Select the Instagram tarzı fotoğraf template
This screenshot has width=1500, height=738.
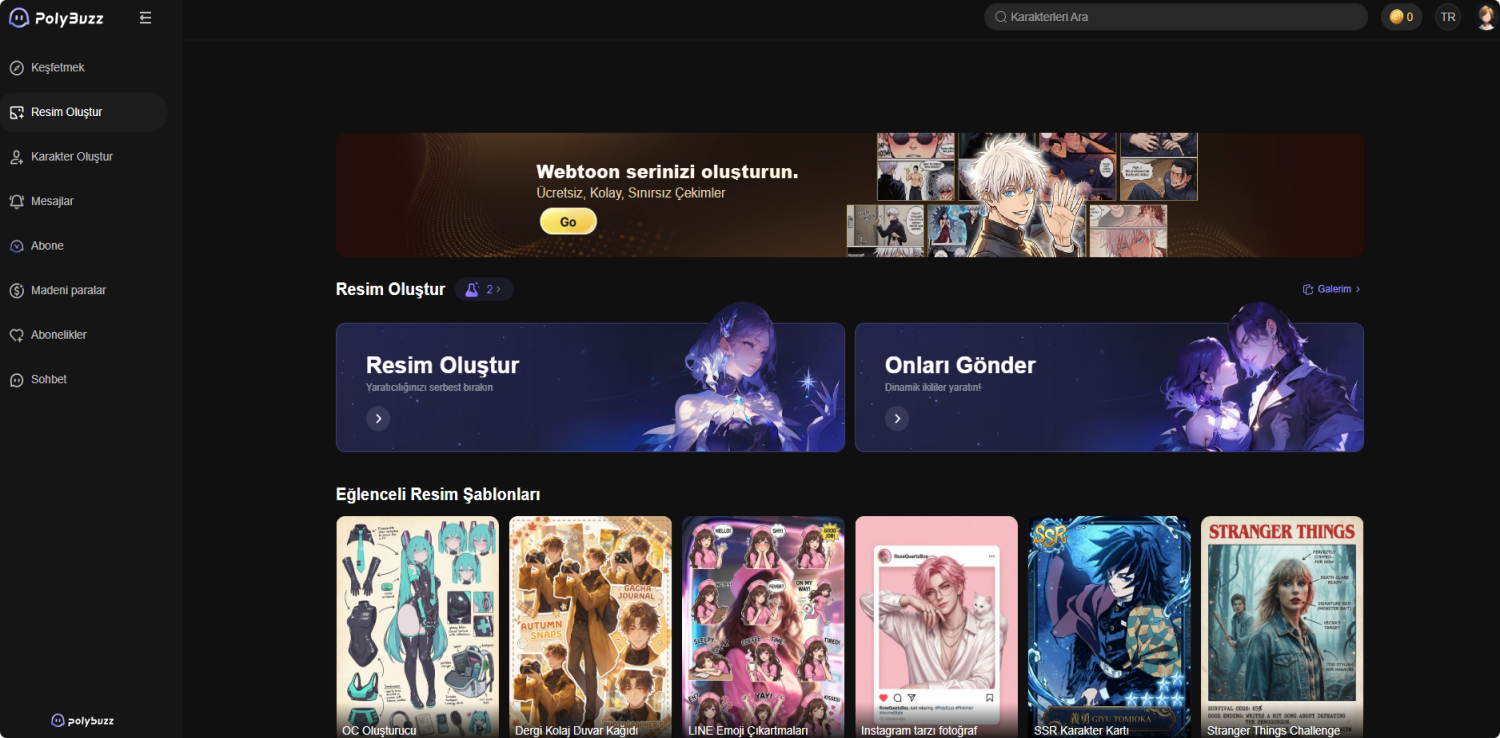click(x=936, y=627)
